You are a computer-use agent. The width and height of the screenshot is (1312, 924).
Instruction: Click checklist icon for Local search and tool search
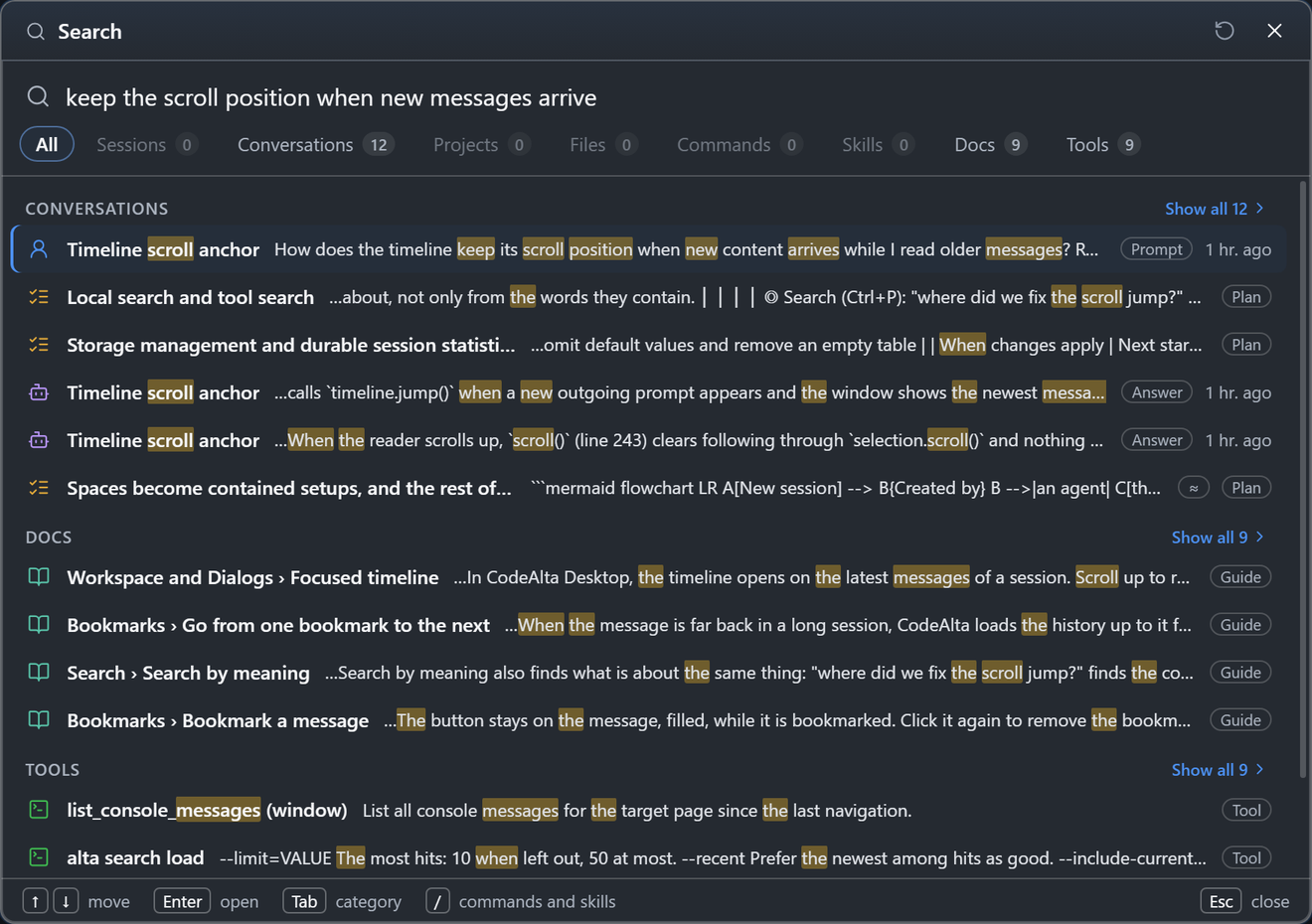pyautogui.click(x=39, y=297)
